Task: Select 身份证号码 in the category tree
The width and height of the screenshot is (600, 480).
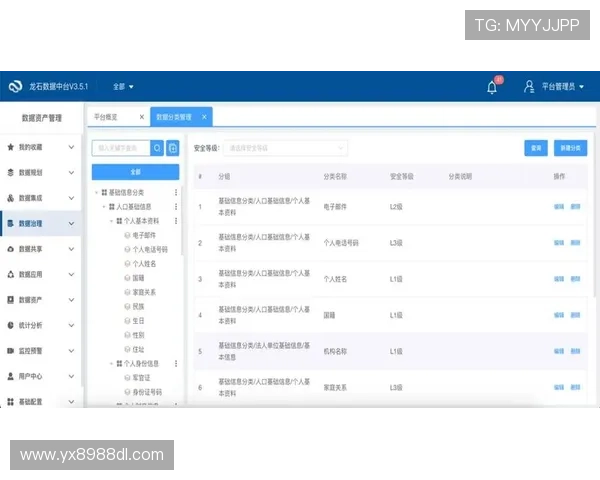Action: pyautogui.click(x=147, y=392)
